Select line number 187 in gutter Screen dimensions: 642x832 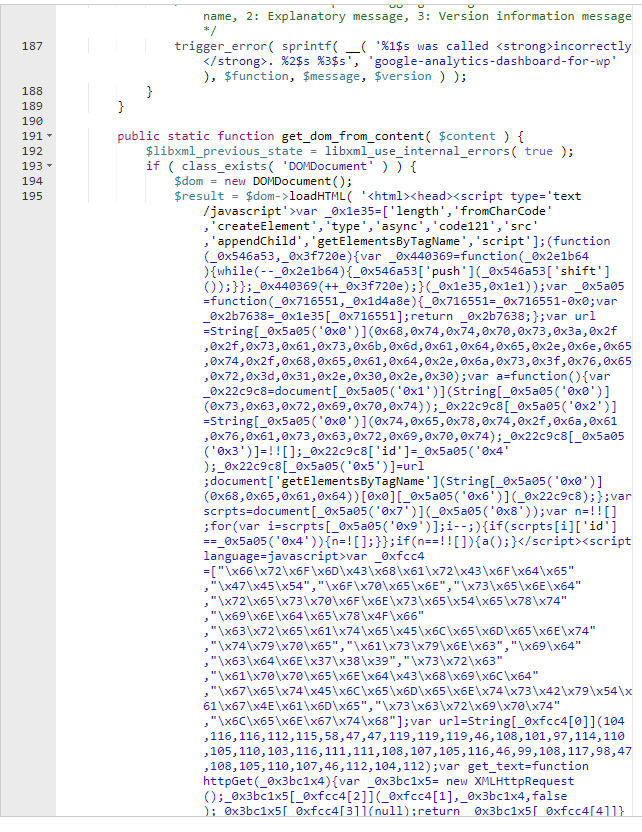[x=32, y=46]
